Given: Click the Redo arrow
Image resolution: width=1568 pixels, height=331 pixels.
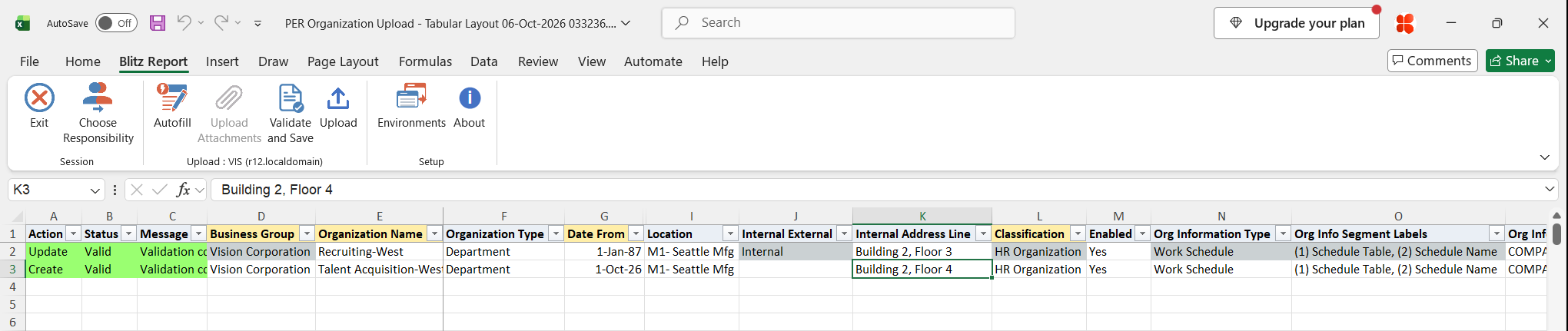Looking at the screenshot, I should coord(221,22).
